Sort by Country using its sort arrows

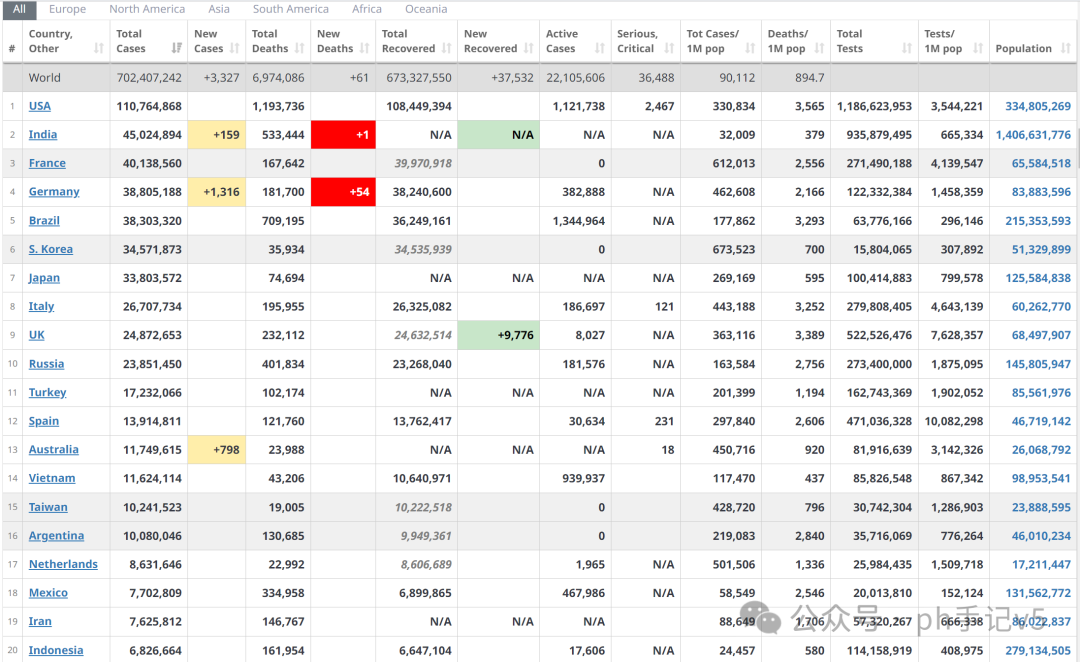click(x=98, y=48)
